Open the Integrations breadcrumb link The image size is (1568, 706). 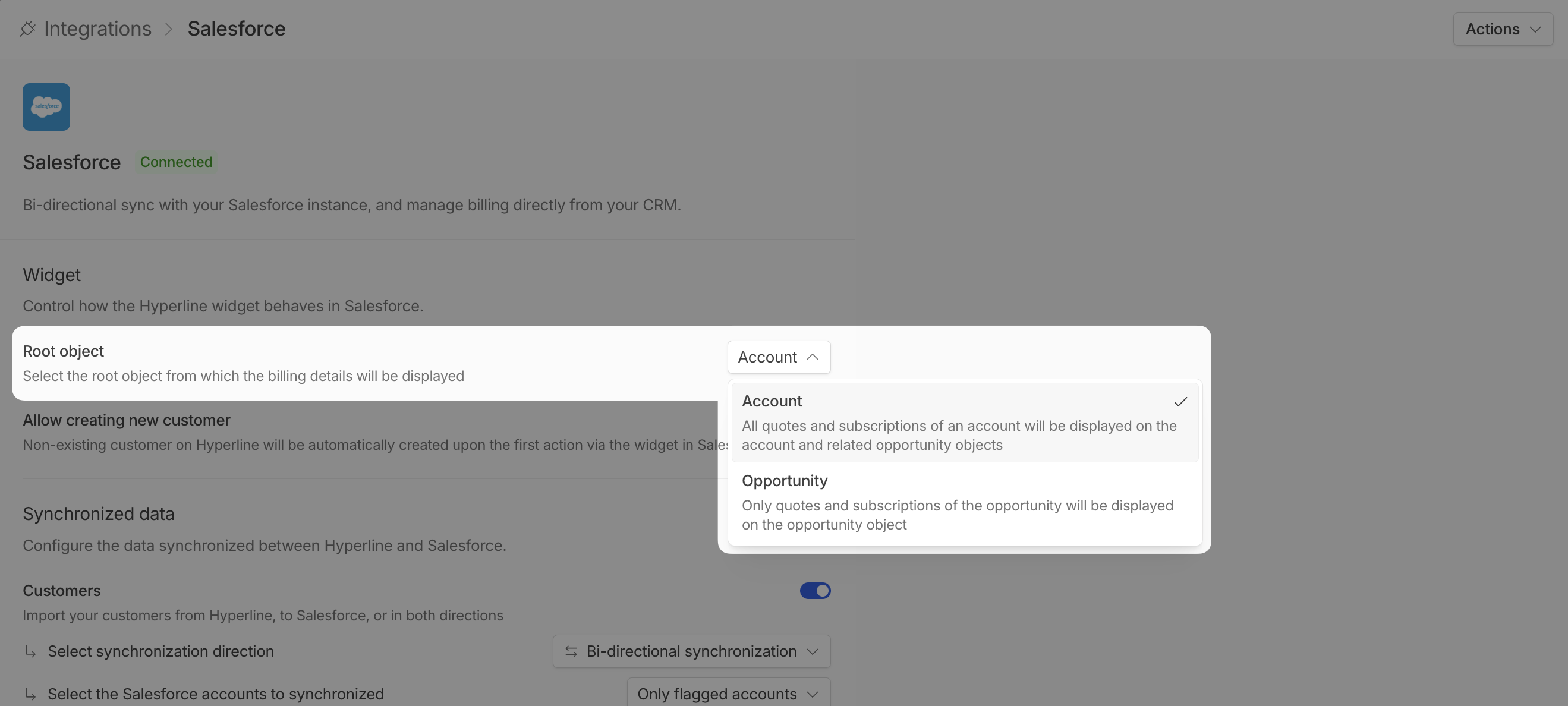(x=97, y=29)
